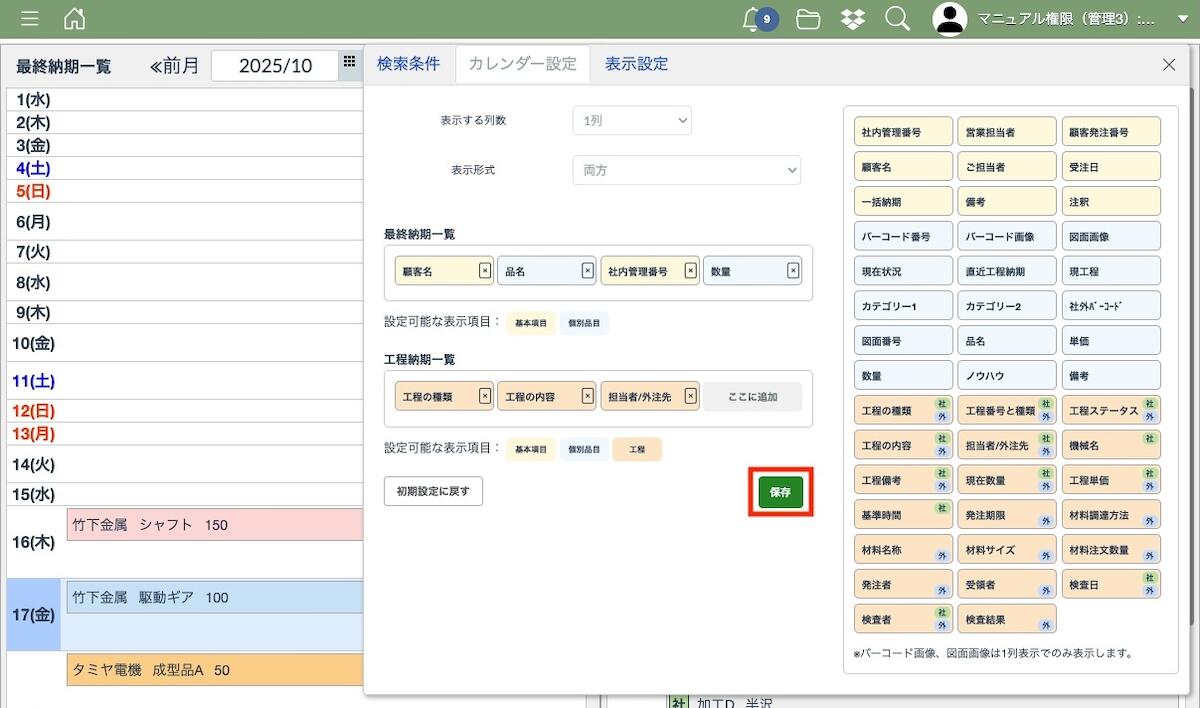This screenshot has height=708, width=1200.
Task: Switch to the 表示設定 tab
Action: pos(636,64)
